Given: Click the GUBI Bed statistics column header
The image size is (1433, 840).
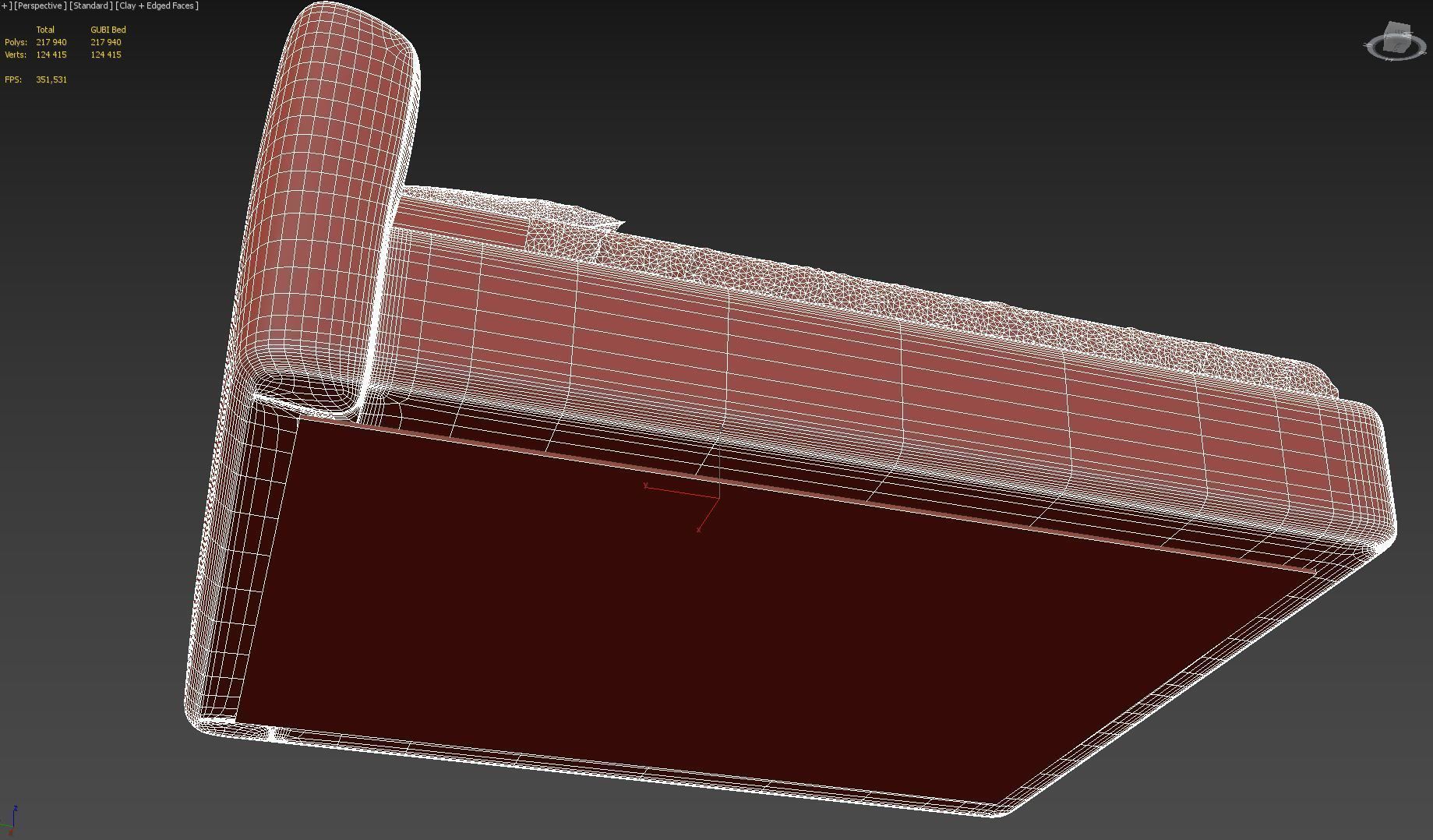Looking at the screenshot, I should [x=108, y=30].
